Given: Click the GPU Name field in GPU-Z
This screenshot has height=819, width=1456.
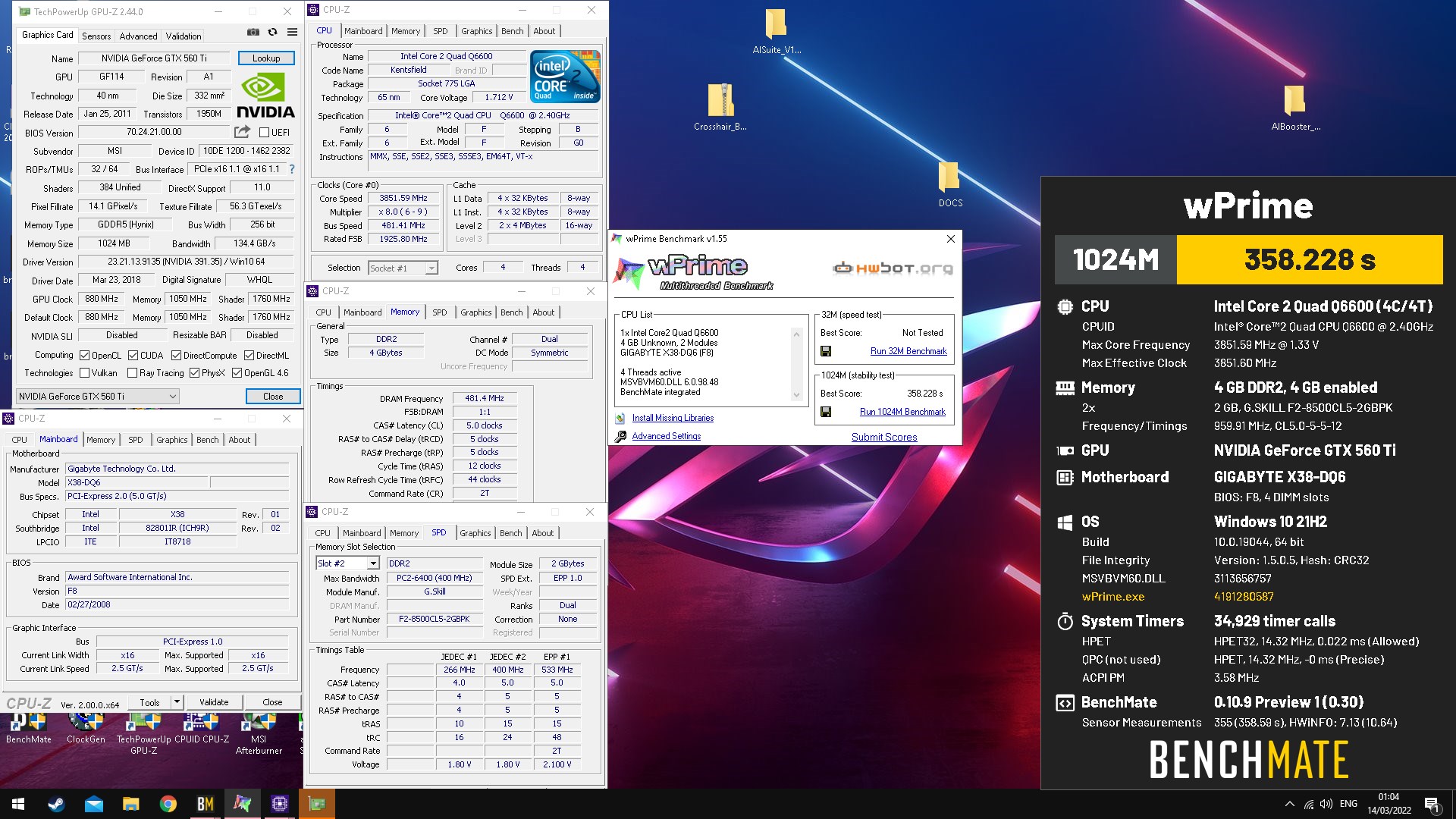Looking at the screenshot, I should pos(154,58).
